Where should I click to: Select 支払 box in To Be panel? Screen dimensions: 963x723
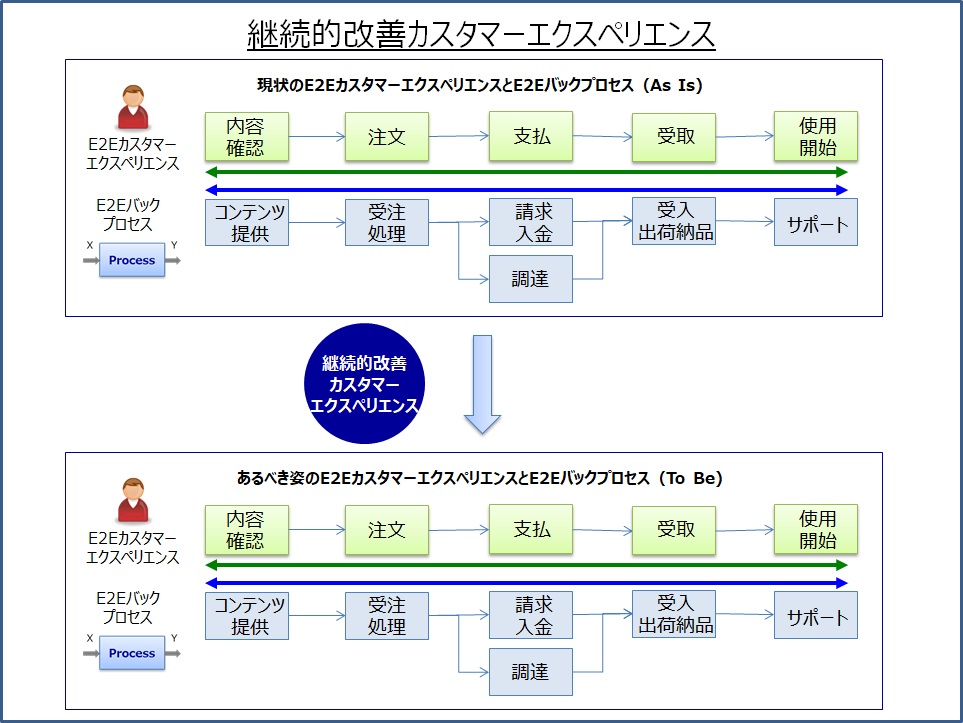tap(531, 530)
